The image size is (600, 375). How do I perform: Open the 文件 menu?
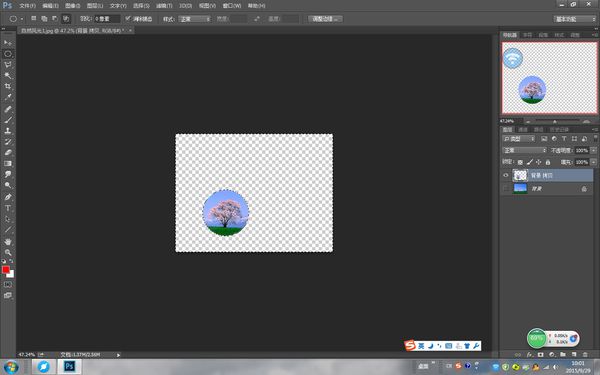28,6
